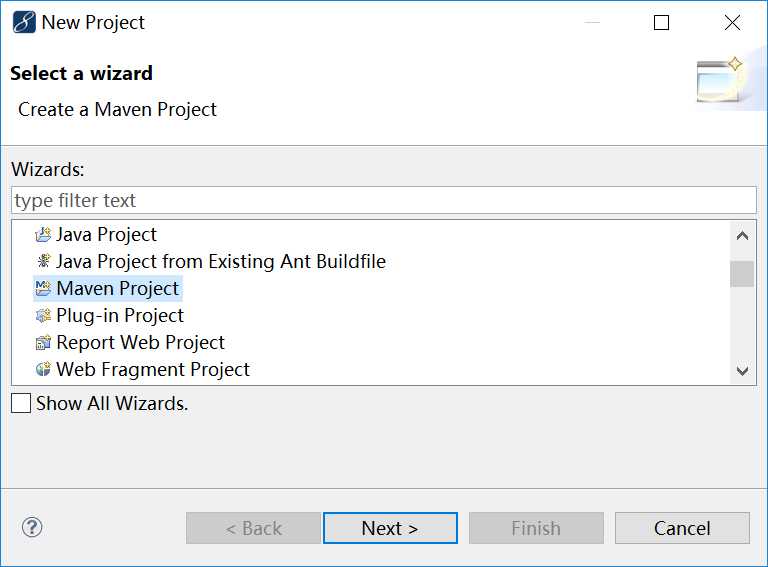The height and width of the screenshot is (567, 768).
Task: Click the Report Web Project icon
Action: point(43,343)
